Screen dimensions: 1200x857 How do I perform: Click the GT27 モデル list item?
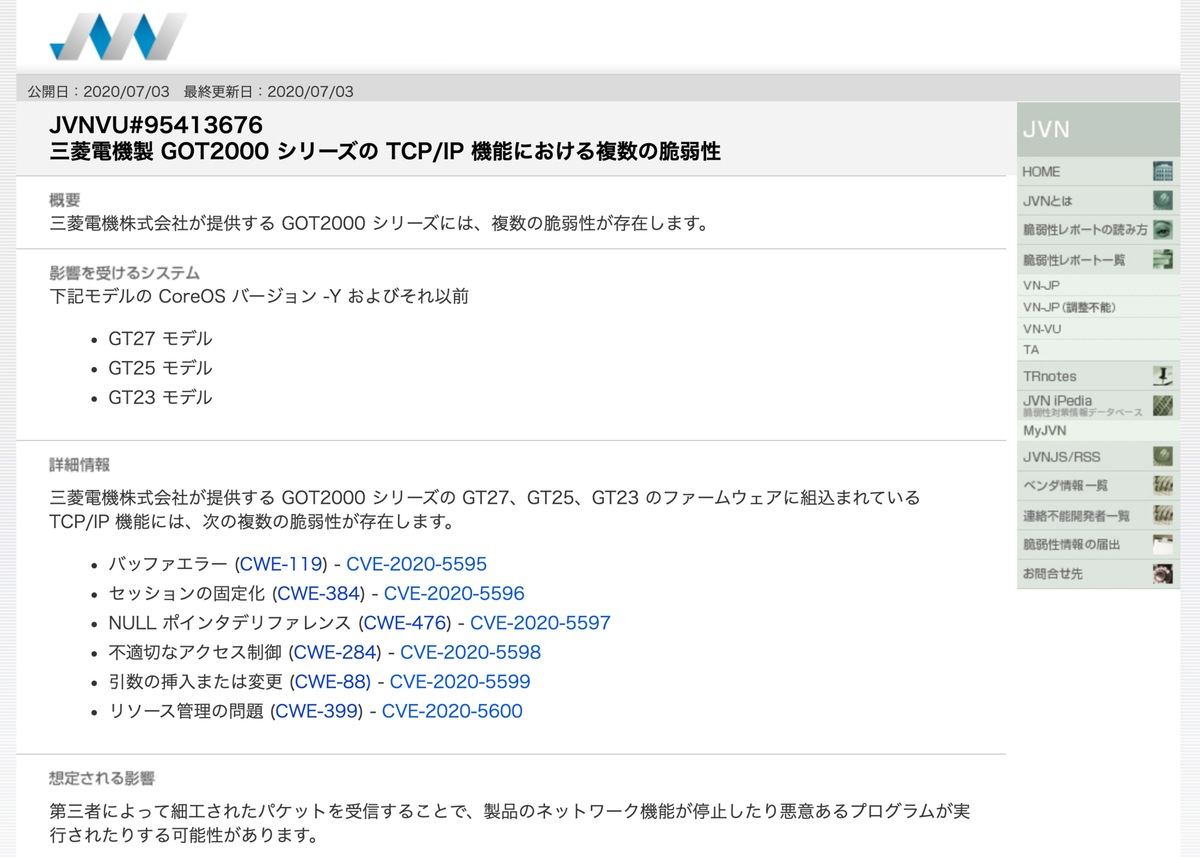pyautogui.click(x=160, y=338)
